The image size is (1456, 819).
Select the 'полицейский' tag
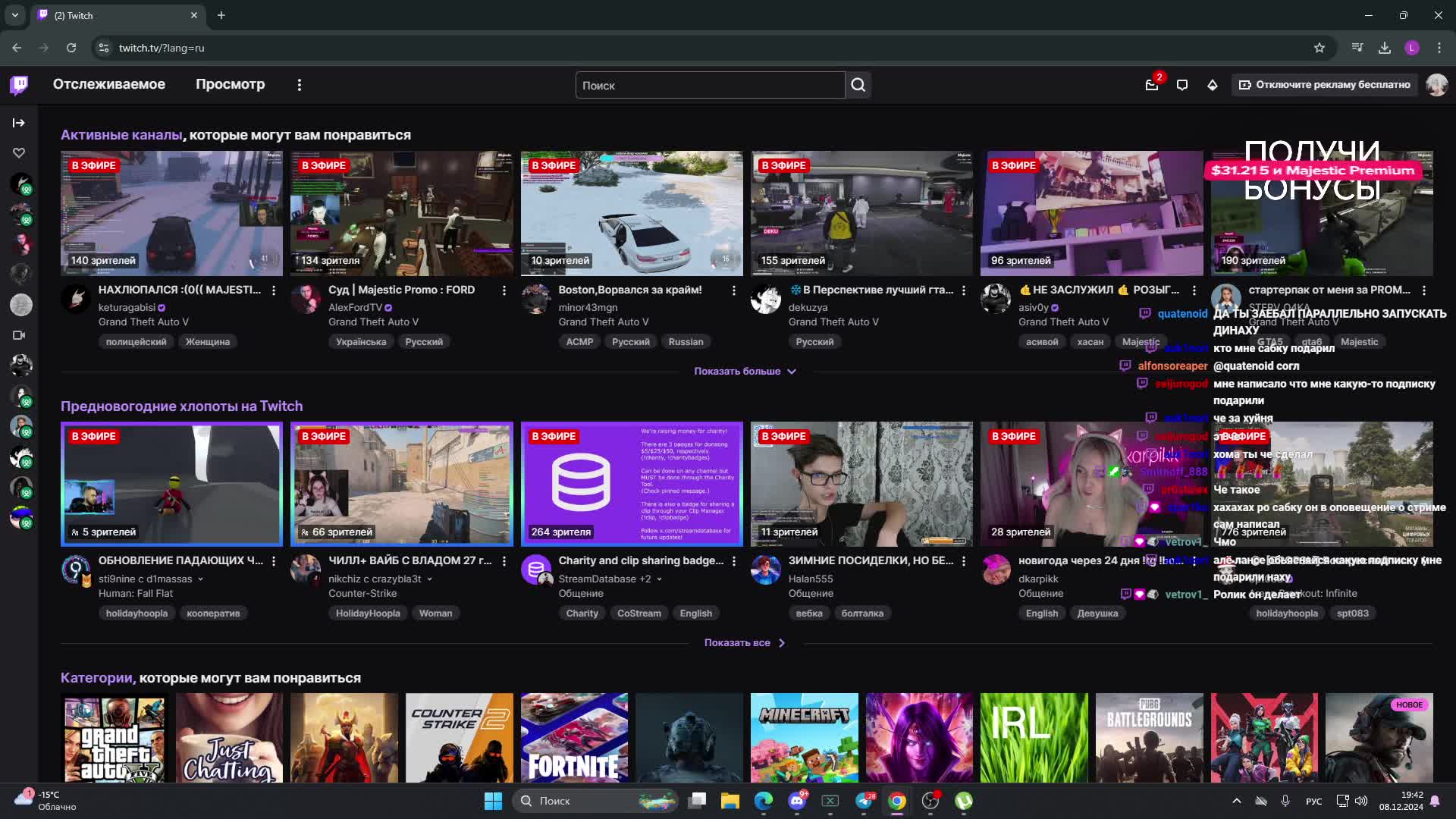click(136, 342)
